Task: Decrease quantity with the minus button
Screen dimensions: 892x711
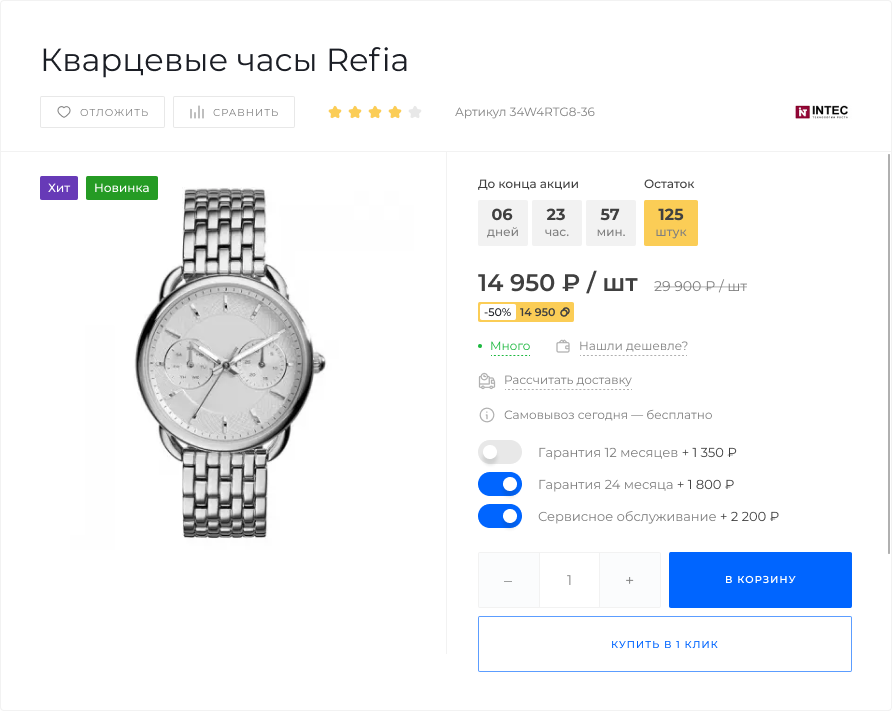Action: point(508,580)
